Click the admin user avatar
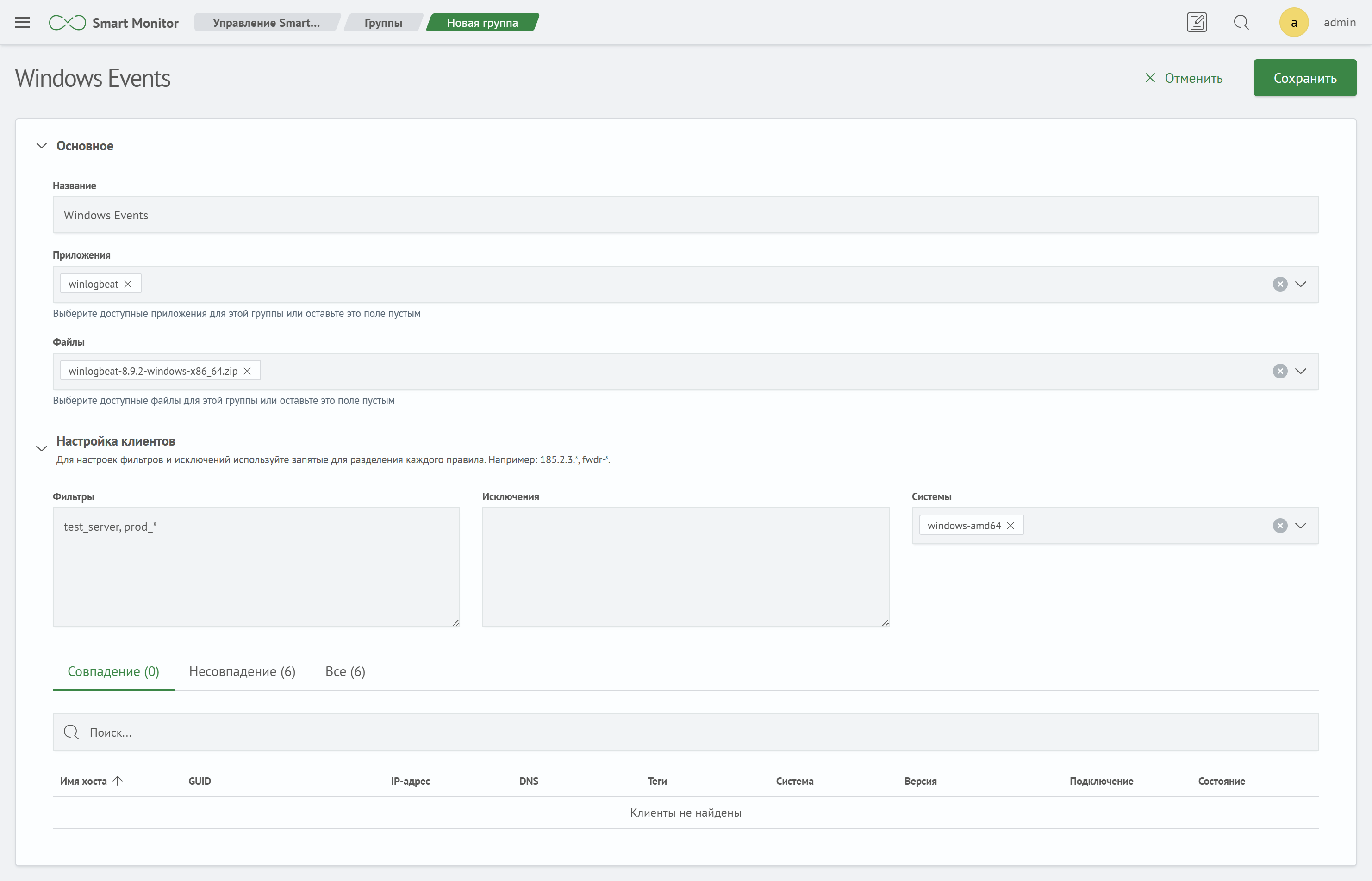 (1294, 22)
